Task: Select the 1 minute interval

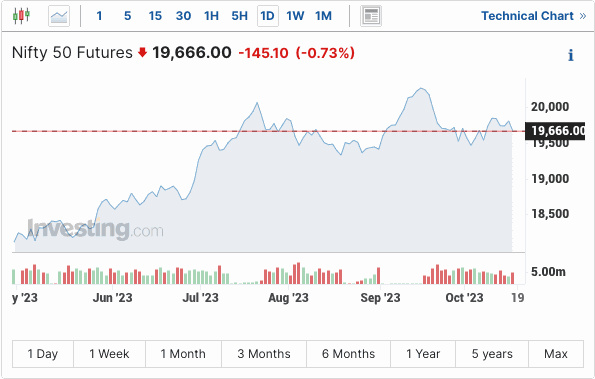Action: click(99, 16)
